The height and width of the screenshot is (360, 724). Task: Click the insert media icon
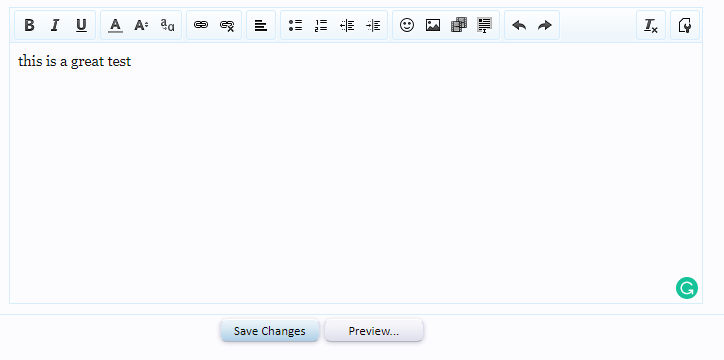point(459,25)
